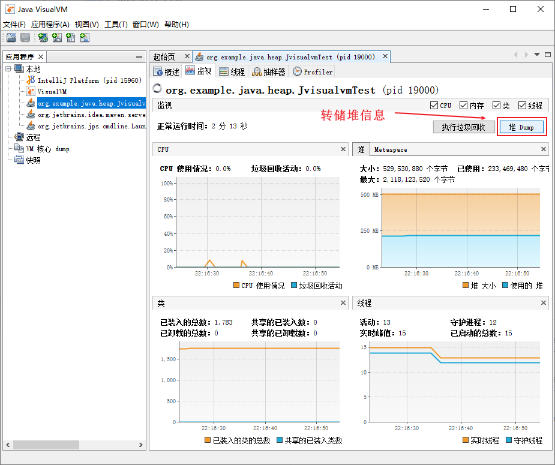Close the CPU chart panel
The width and height of the screenshot is (555, 465).
coord(343,149)
